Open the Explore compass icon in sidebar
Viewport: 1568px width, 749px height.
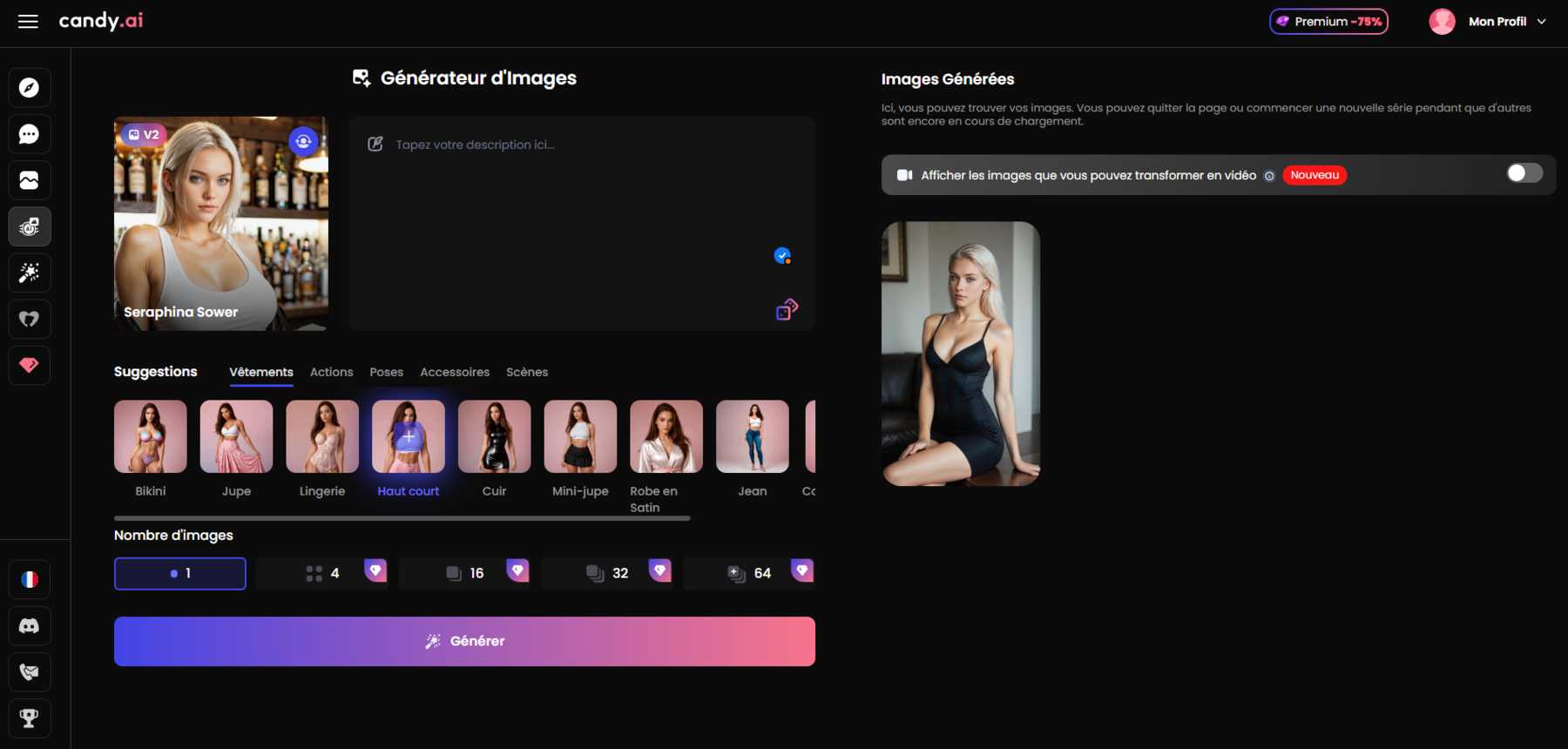(x=29, y=88)
